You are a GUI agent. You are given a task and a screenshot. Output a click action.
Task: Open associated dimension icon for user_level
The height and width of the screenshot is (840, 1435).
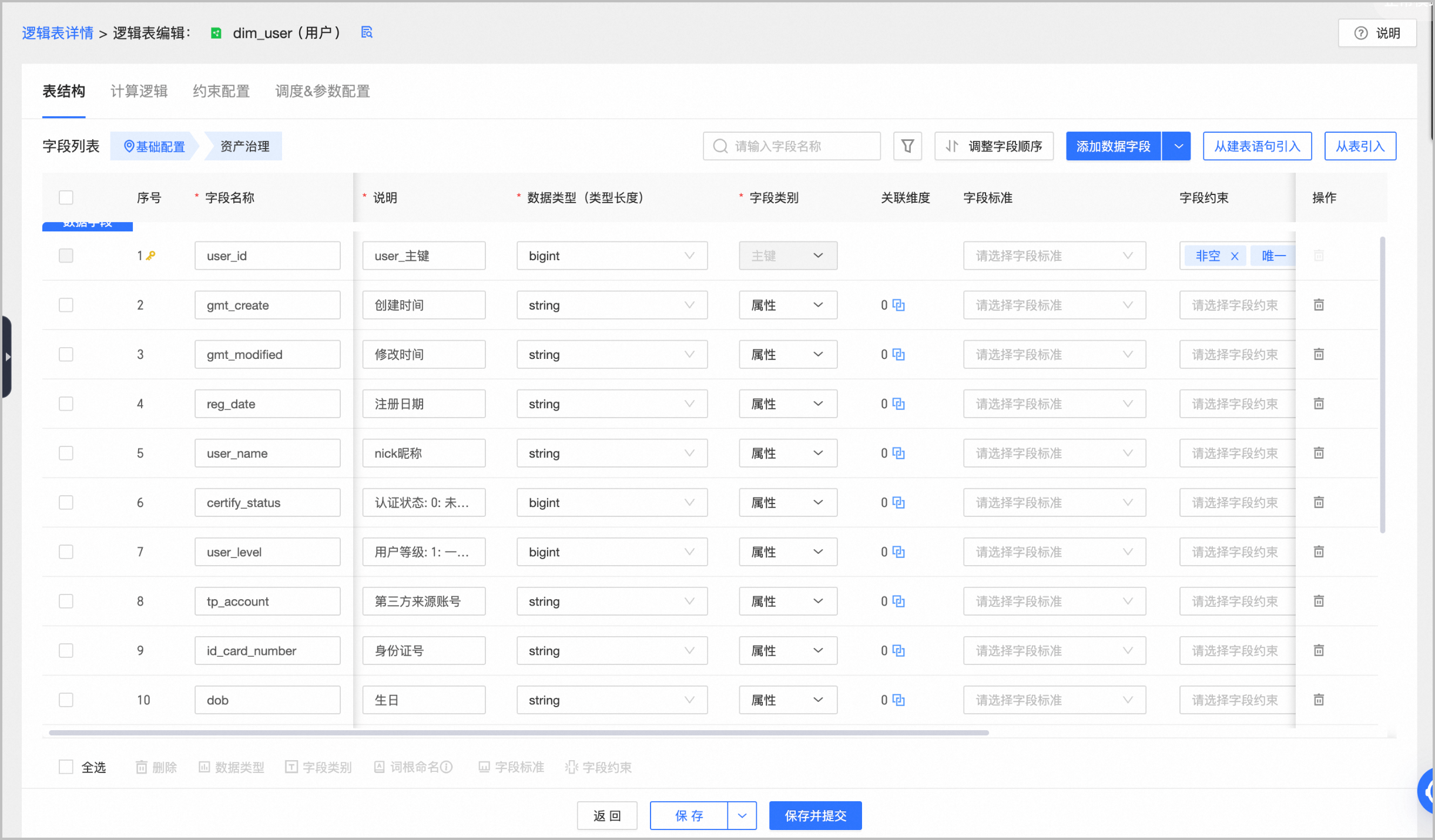pos(898,552)
